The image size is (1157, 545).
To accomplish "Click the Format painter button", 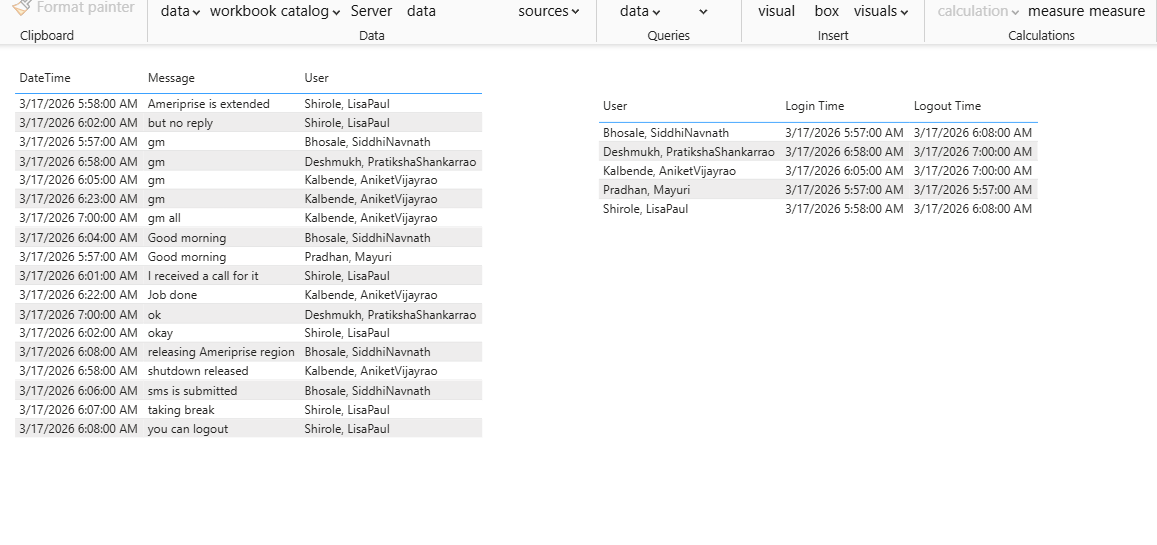I will click(73, 7).
